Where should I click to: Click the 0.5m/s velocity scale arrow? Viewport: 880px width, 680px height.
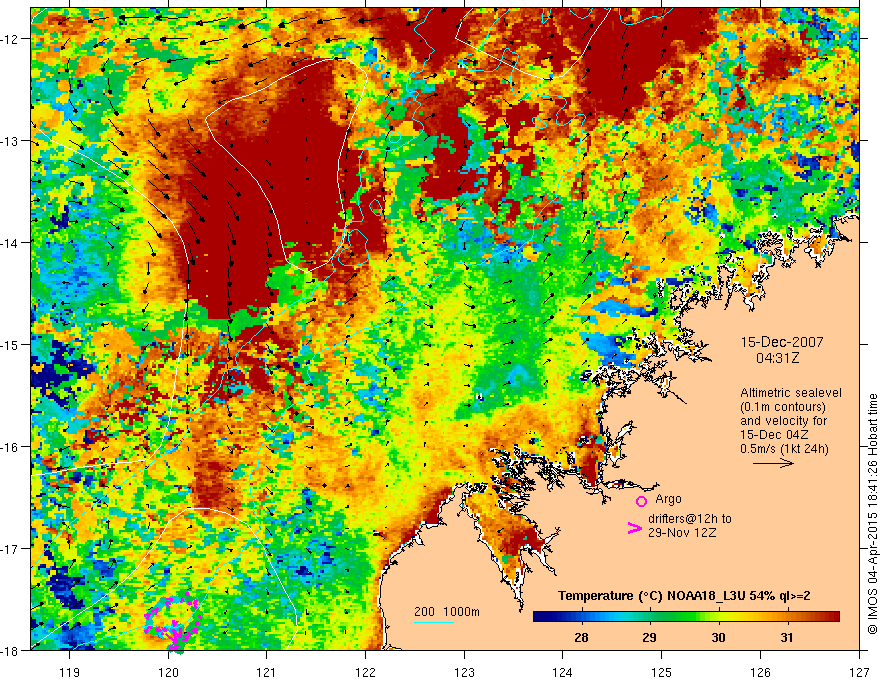773,463
